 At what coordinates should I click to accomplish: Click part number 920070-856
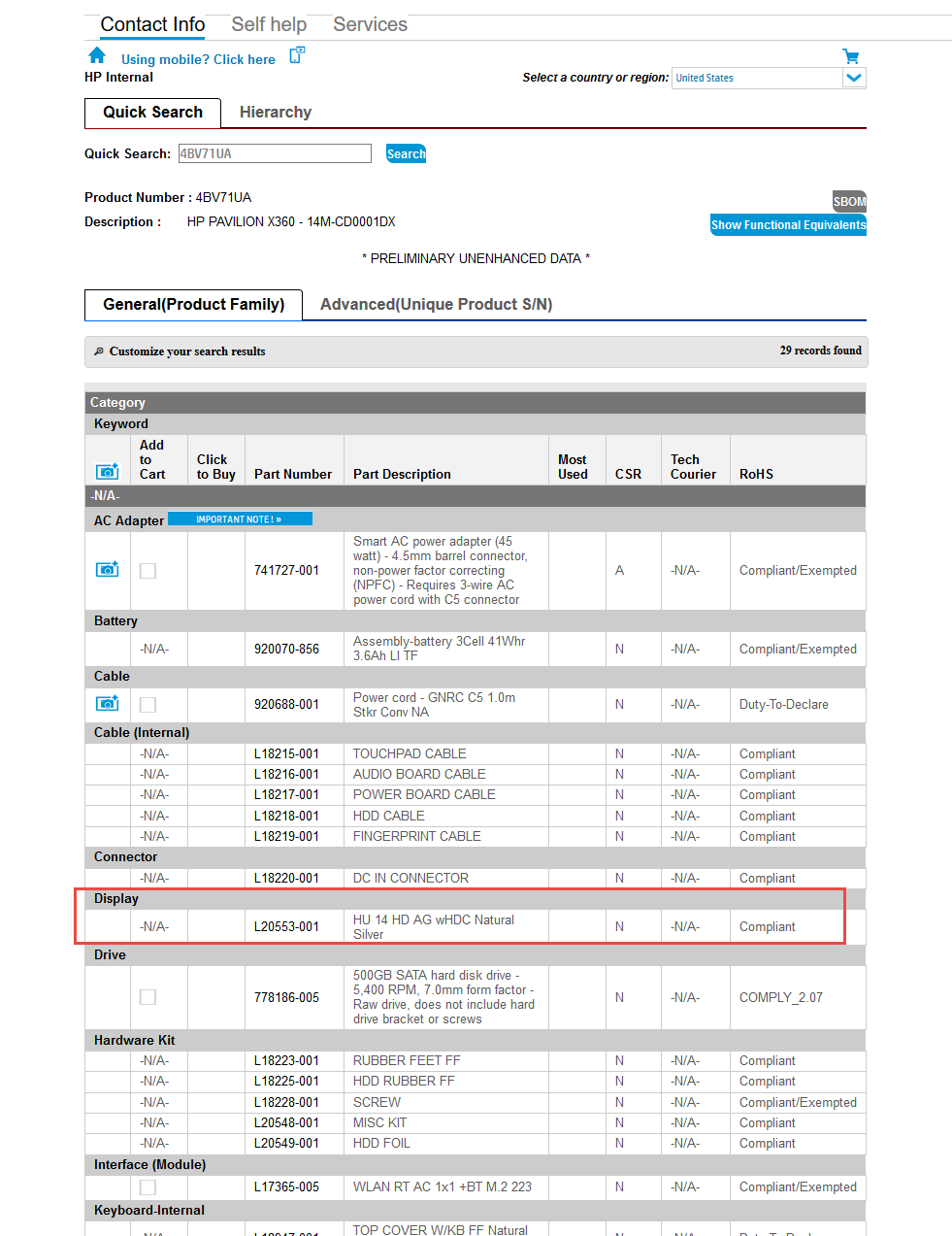click(286, 649)
